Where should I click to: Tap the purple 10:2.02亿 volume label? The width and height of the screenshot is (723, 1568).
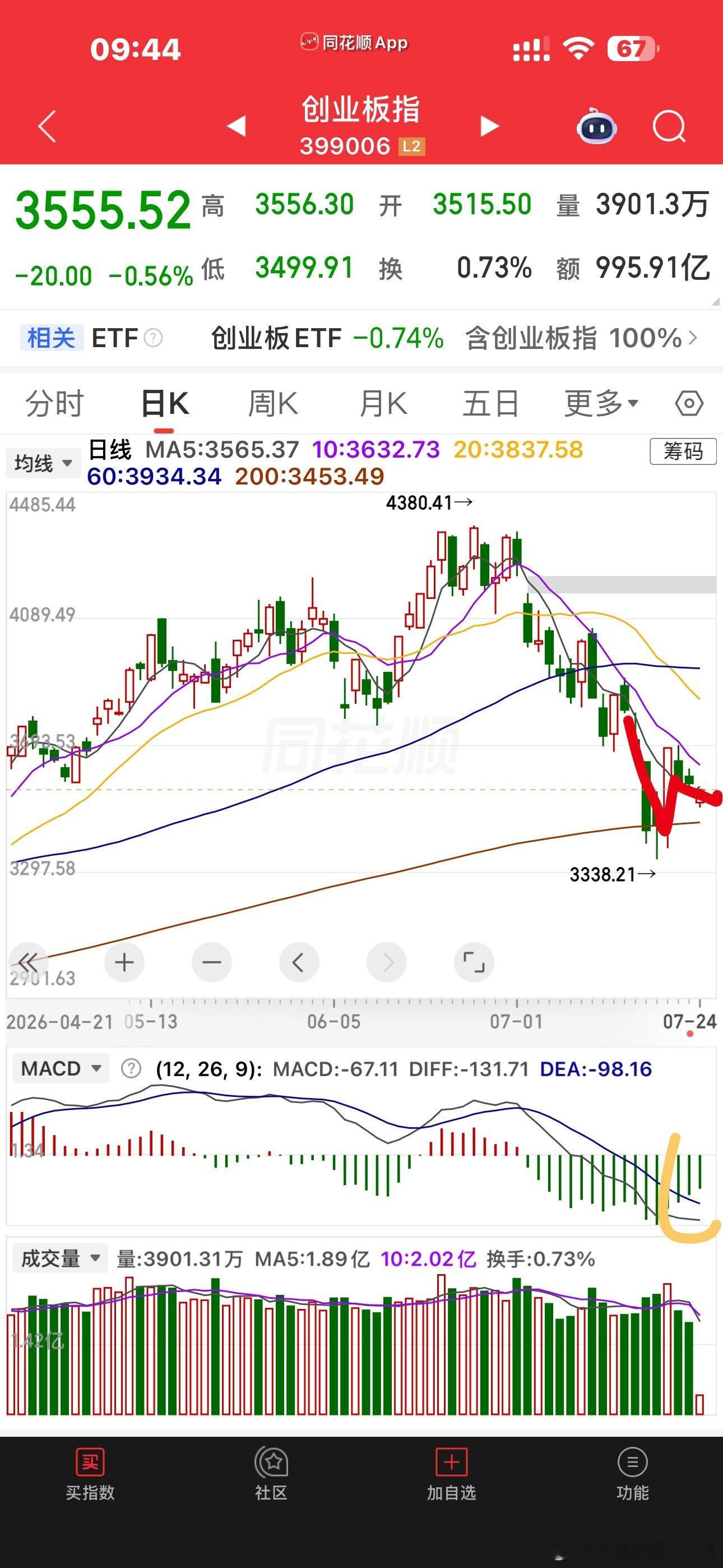428,1259
